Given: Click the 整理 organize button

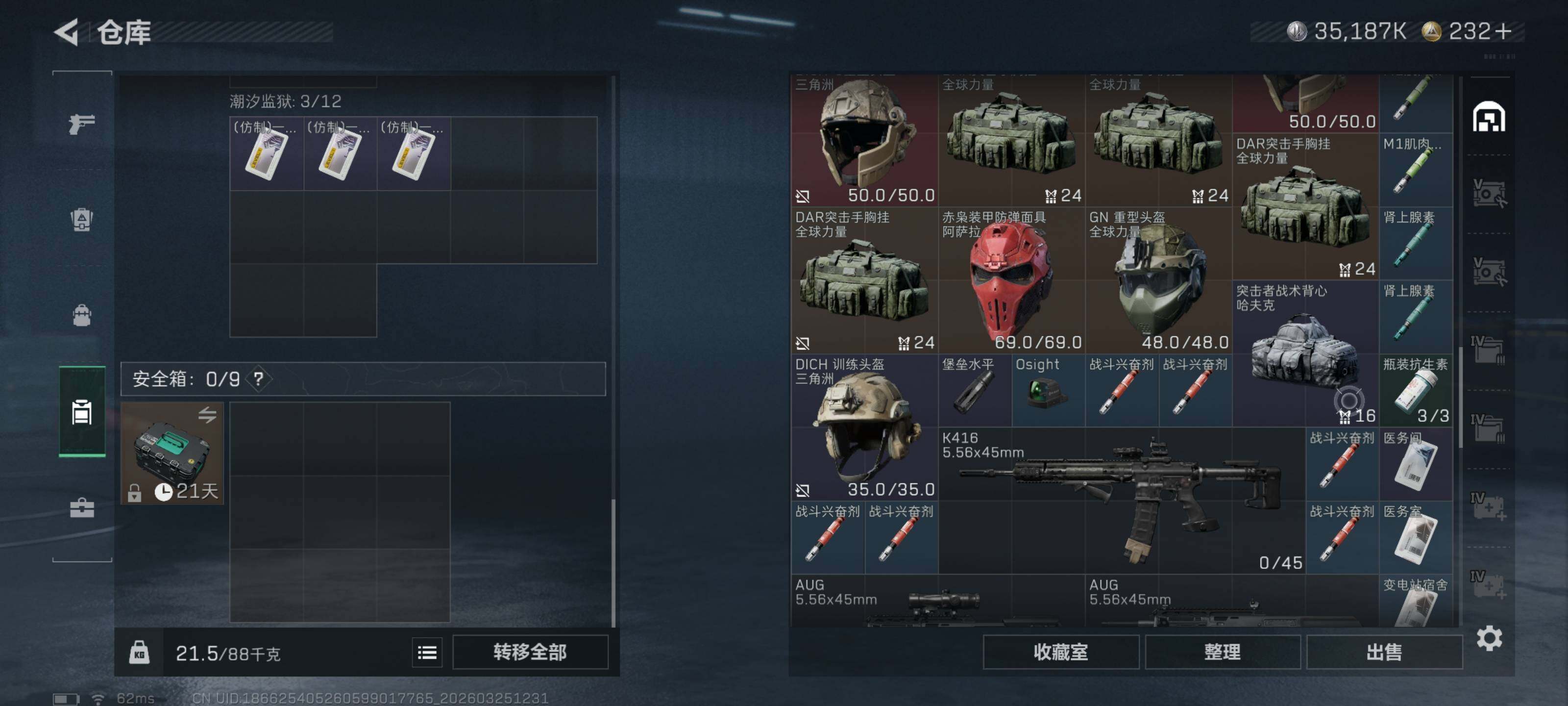Looking at the screenshot, I should click(x=1222, y=652).
